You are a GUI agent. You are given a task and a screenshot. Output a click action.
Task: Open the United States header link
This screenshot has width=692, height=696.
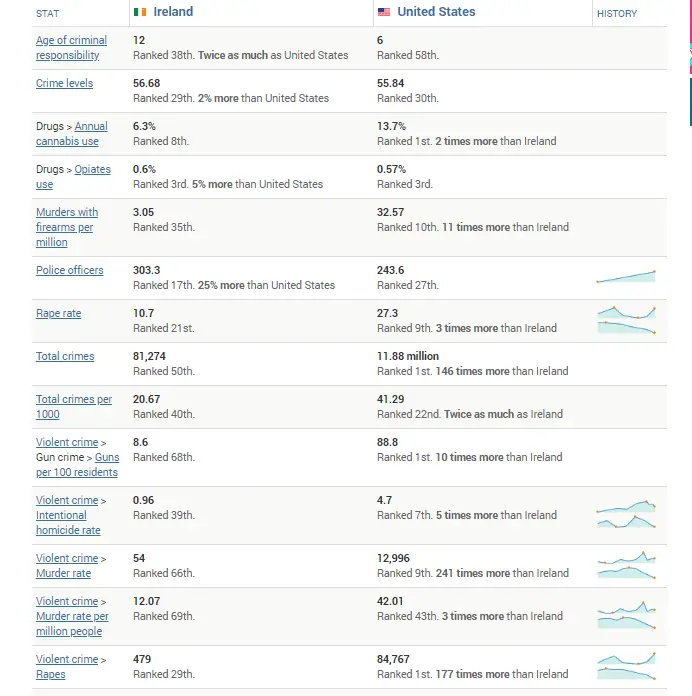pos(436,12)
